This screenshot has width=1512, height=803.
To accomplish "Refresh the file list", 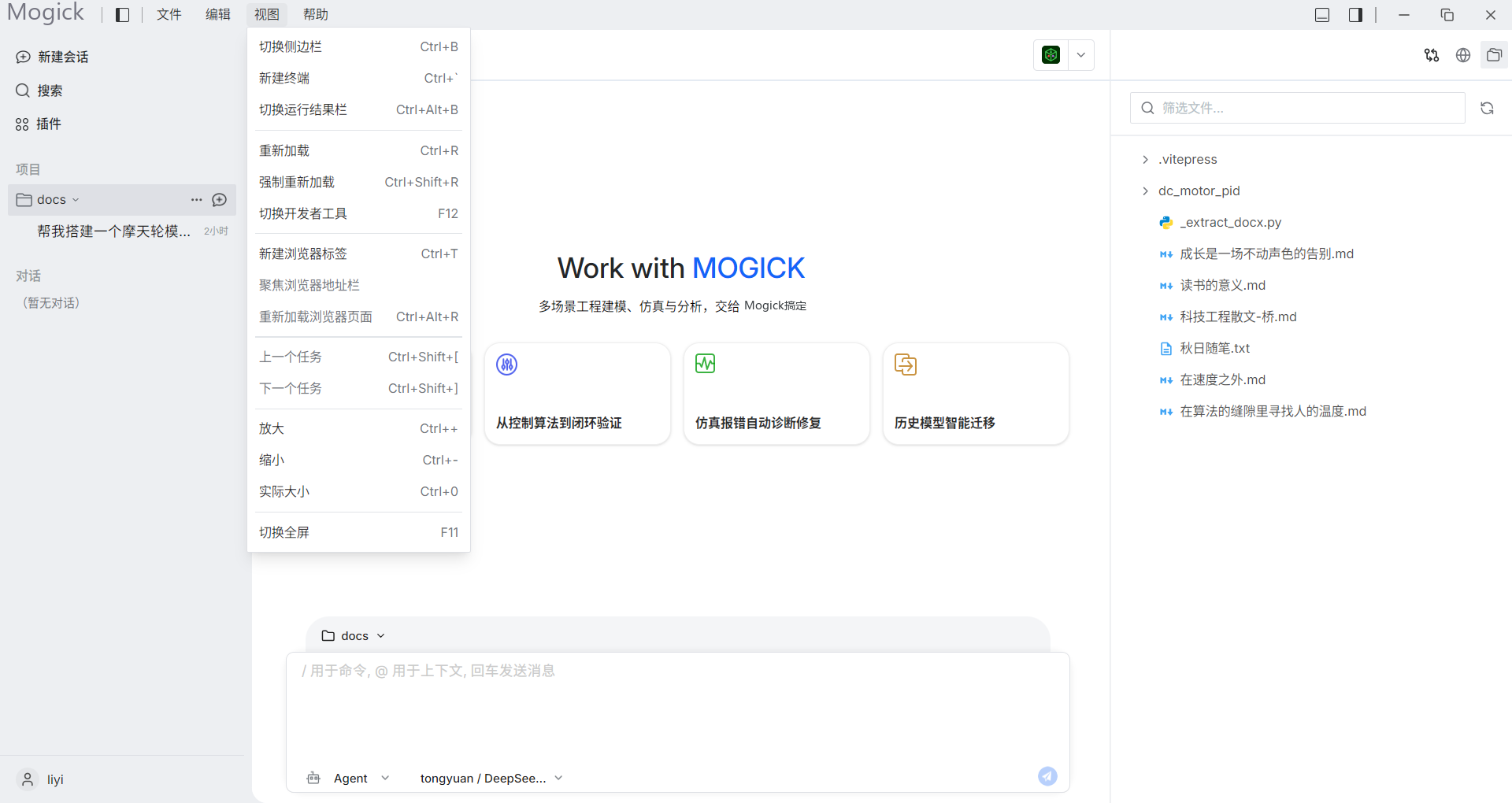I will (1487, 108).
